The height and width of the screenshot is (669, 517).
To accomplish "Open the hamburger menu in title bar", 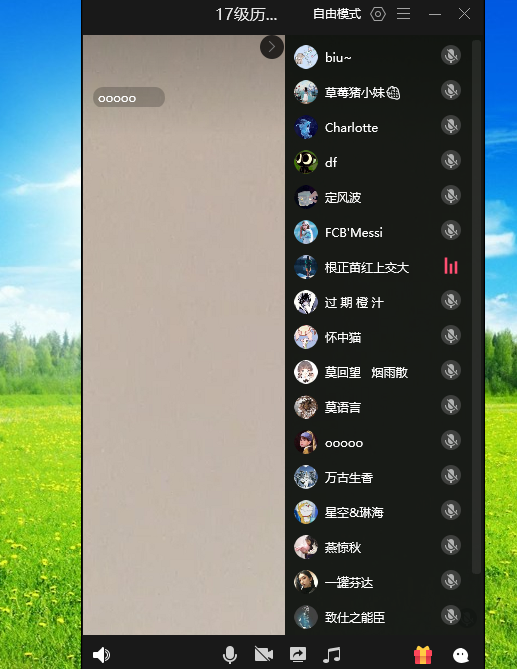I will pos(403,14).
